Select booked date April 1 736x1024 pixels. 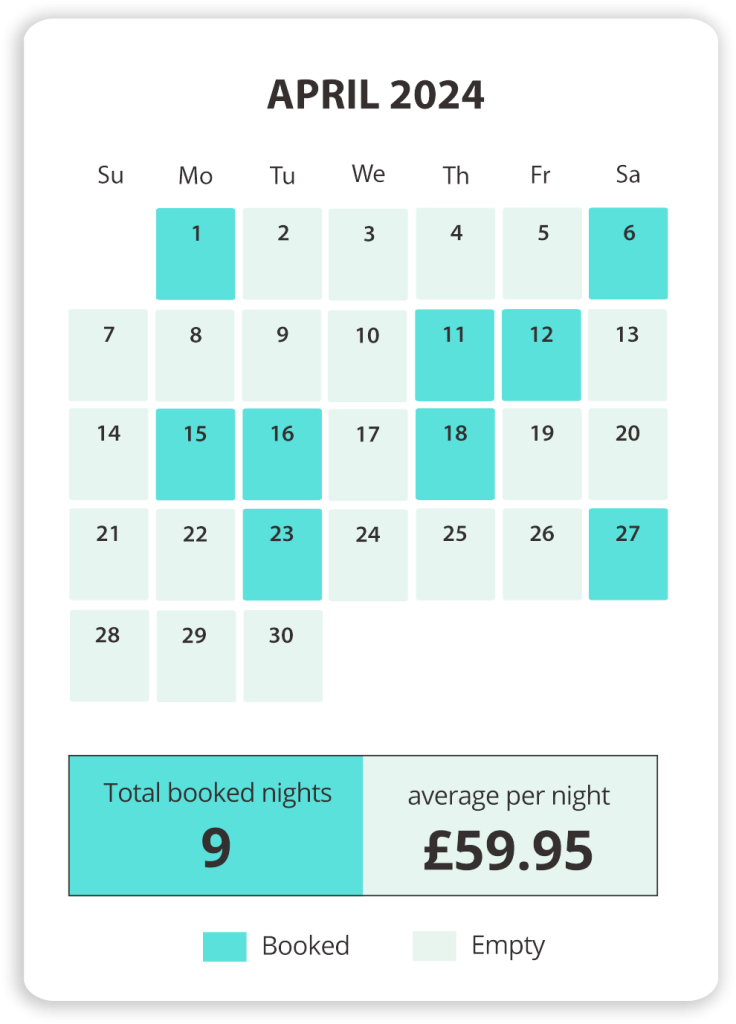point(196,254)
